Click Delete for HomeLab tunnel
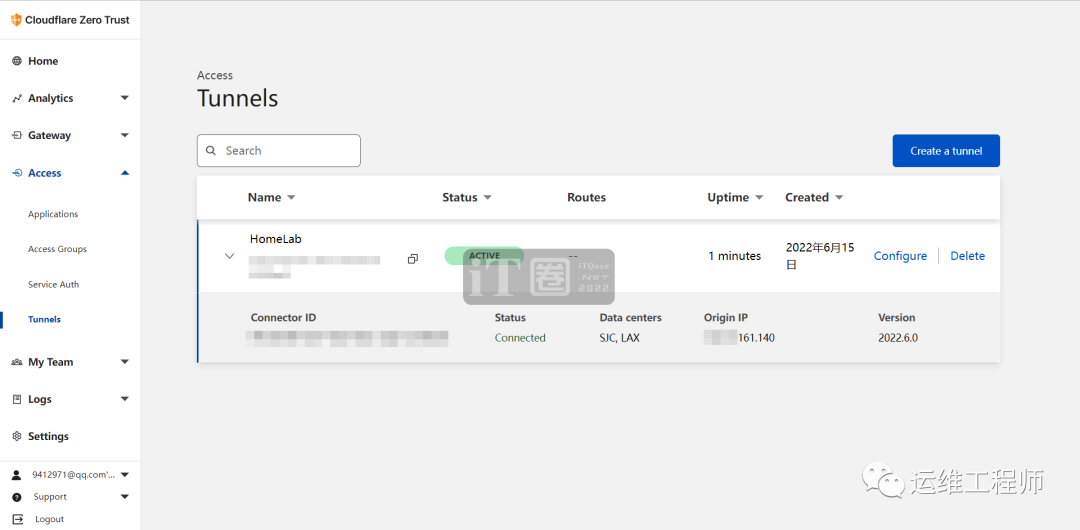The width and height of the screenshot is (1080, 530). pyautogui.click(x=968, y=256)
